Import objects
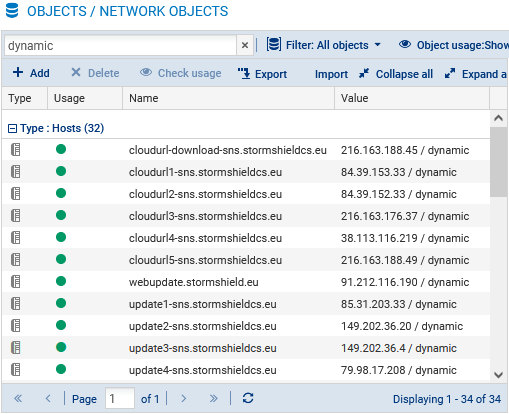The image size is (509, 414). tap(331, 74)
